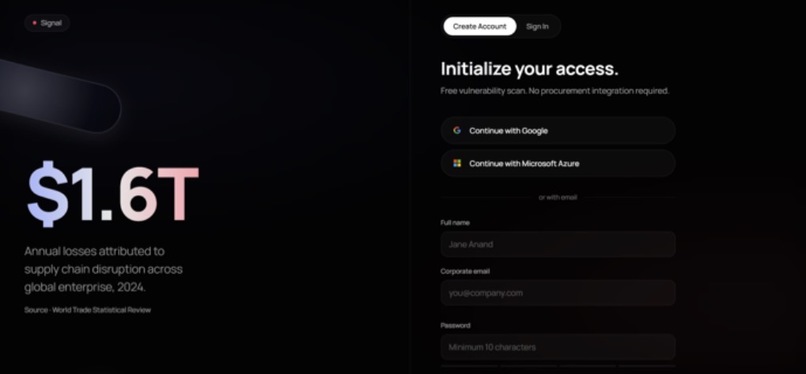
Task: Focus the Password input field
Action: pyautogui.click(x=558, y=347)
